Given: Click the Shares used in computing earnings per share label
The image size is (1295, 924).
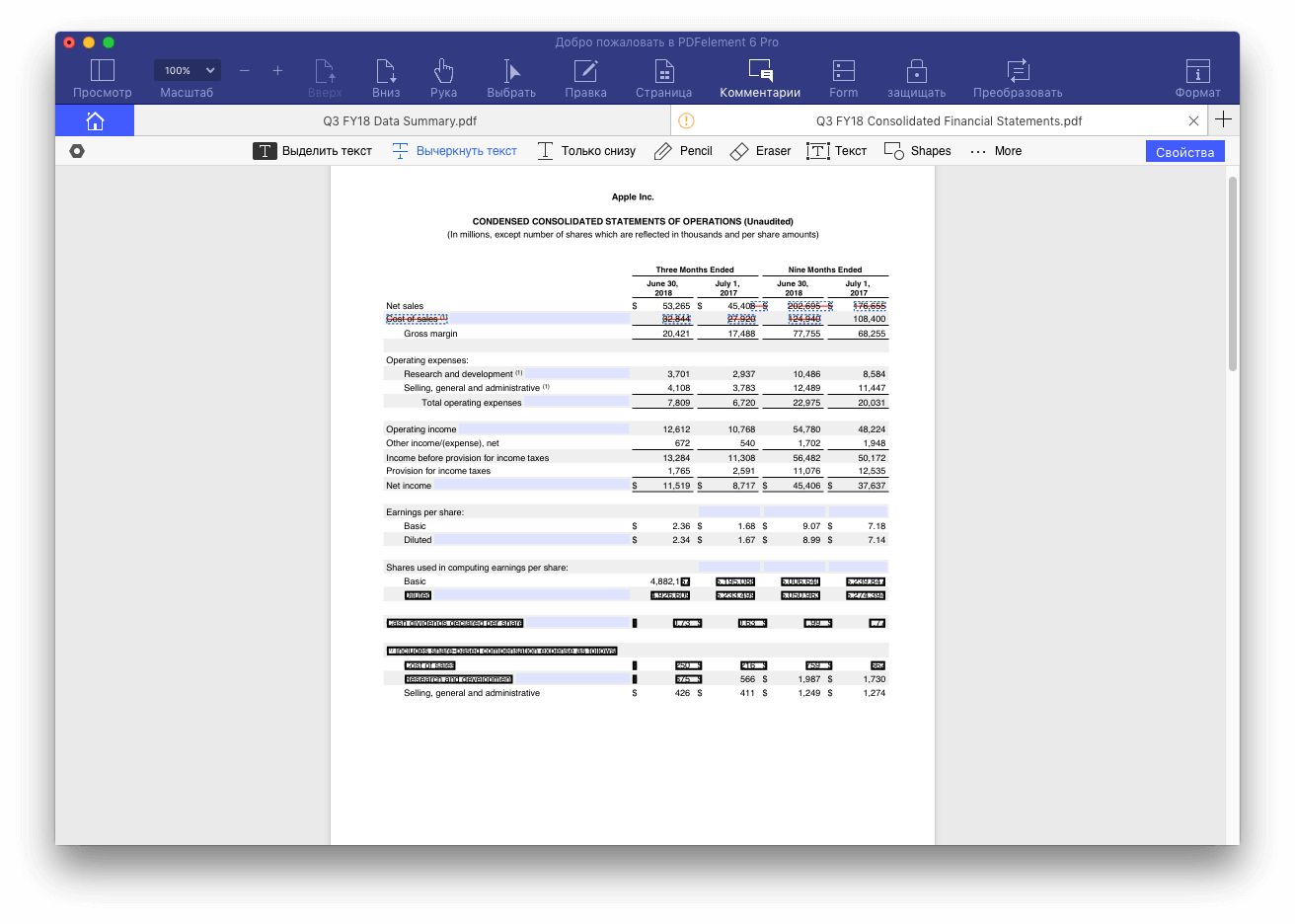Looking at the screenshot, I should click(x=477, y=568).
